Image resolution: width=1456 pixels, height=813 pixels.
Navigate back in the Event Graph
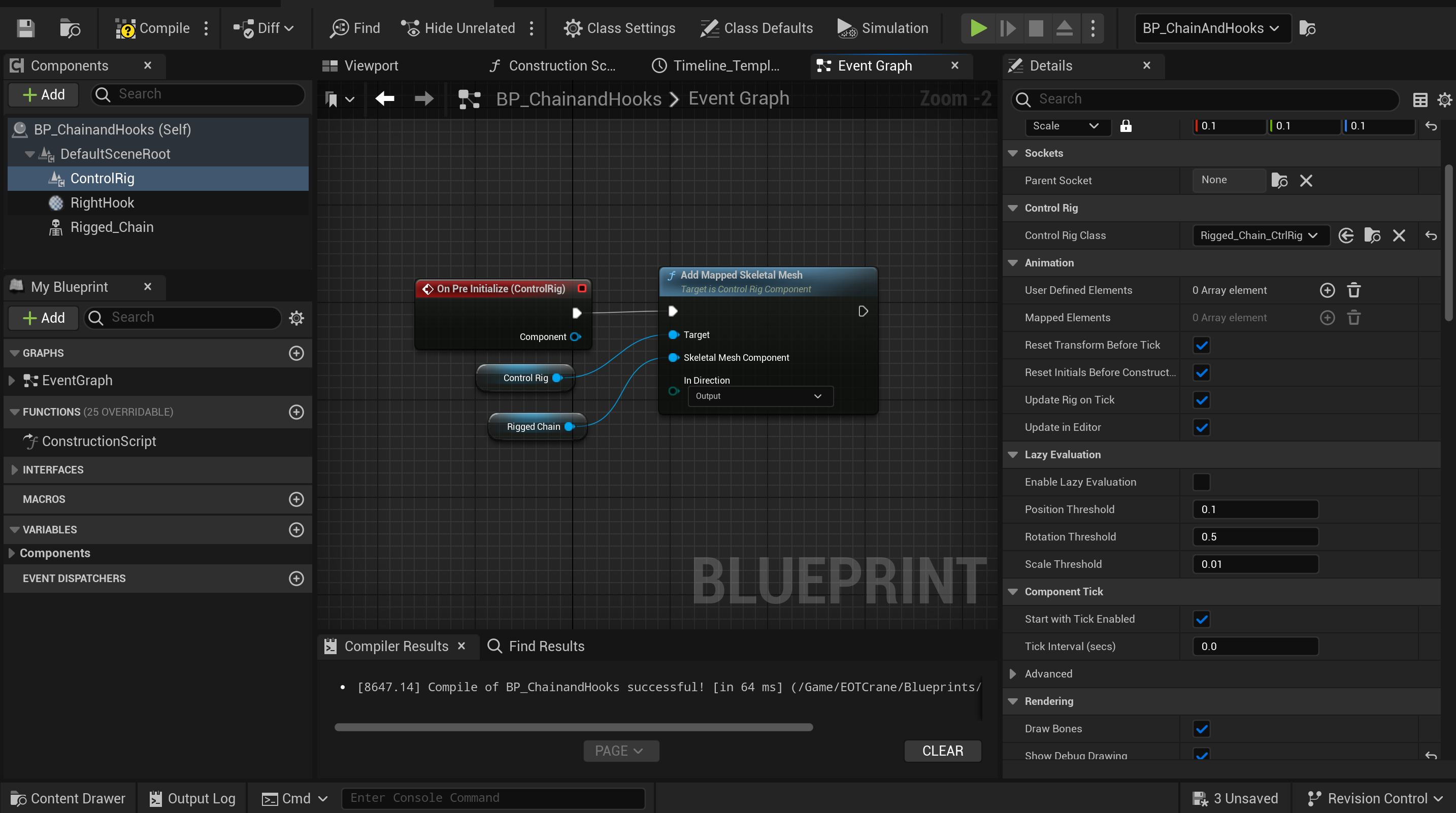tap(385, 98)
